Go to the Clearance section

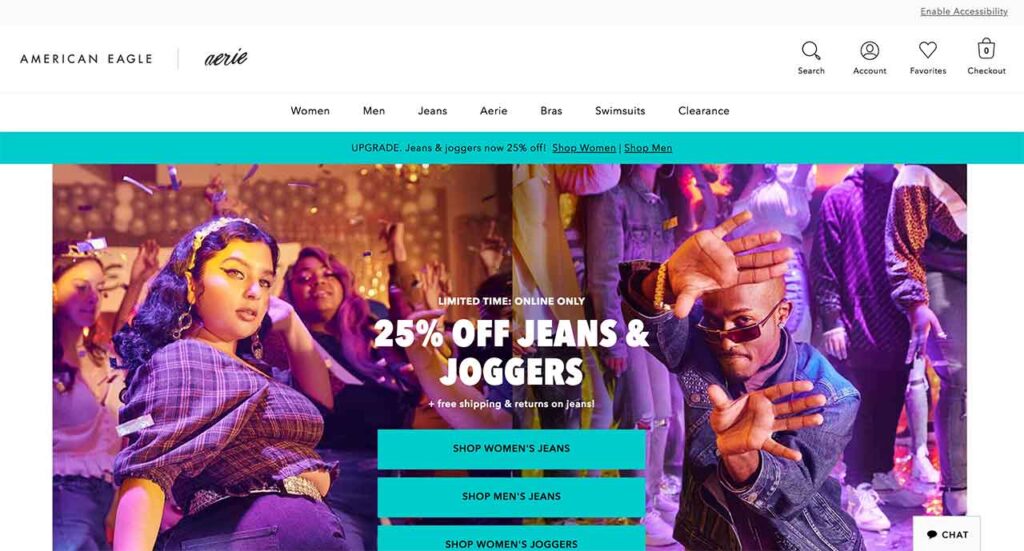(703, 111)
